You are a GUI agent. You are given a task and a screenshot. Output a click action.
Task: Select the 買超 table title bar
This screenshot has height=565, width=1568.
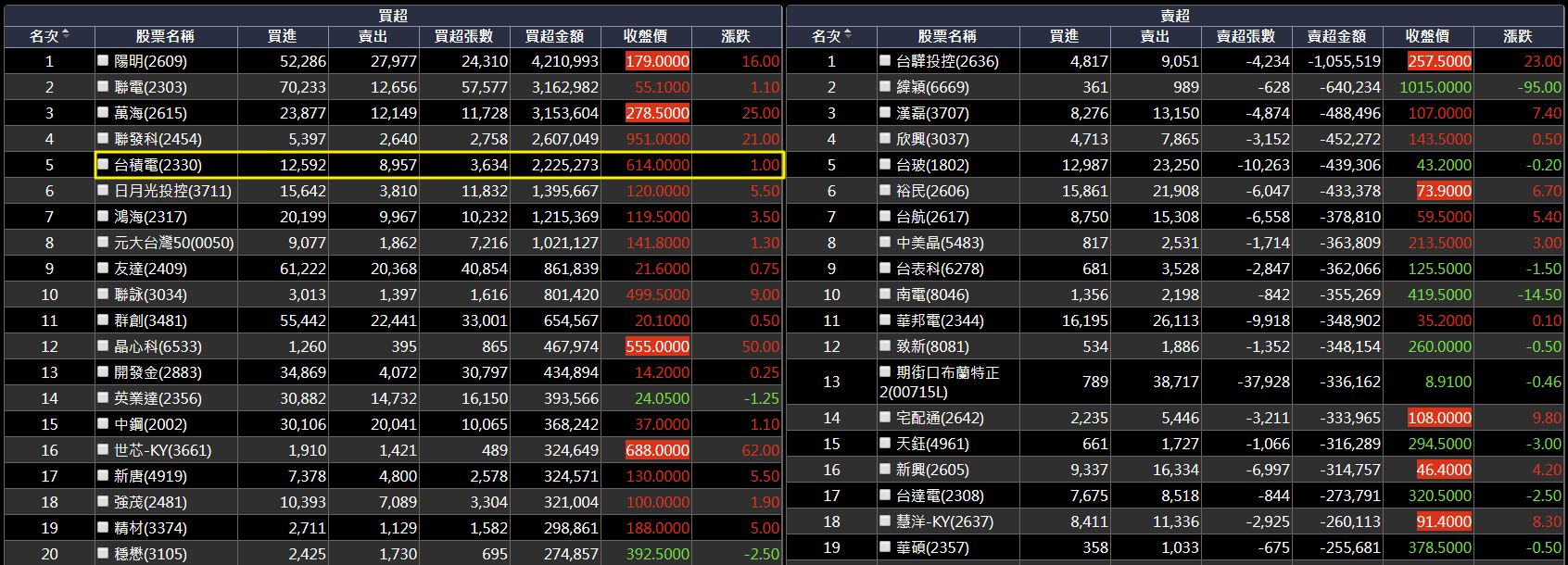[393, 16]
